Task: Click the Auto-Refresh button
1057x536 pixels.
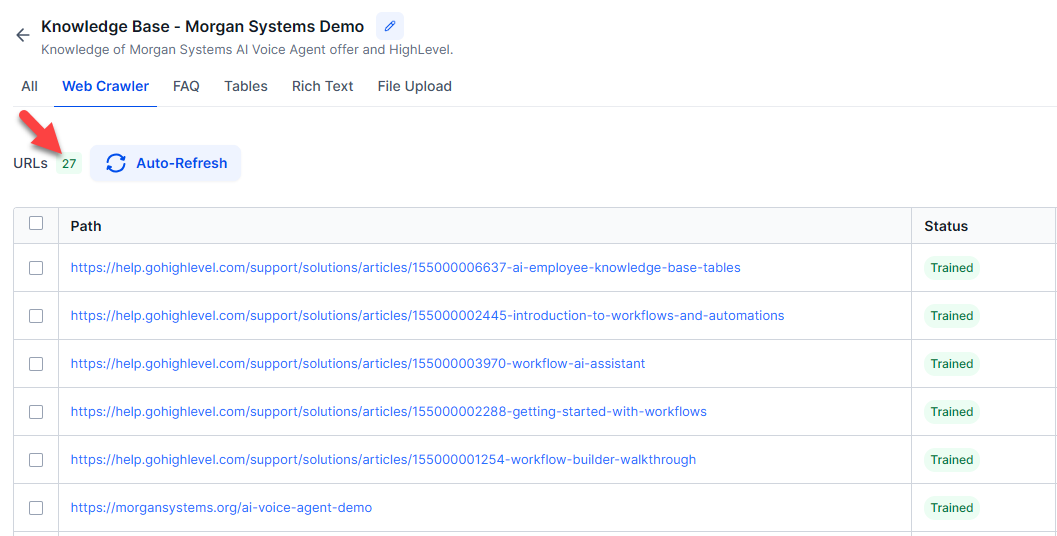Action: tap(165, 163)
